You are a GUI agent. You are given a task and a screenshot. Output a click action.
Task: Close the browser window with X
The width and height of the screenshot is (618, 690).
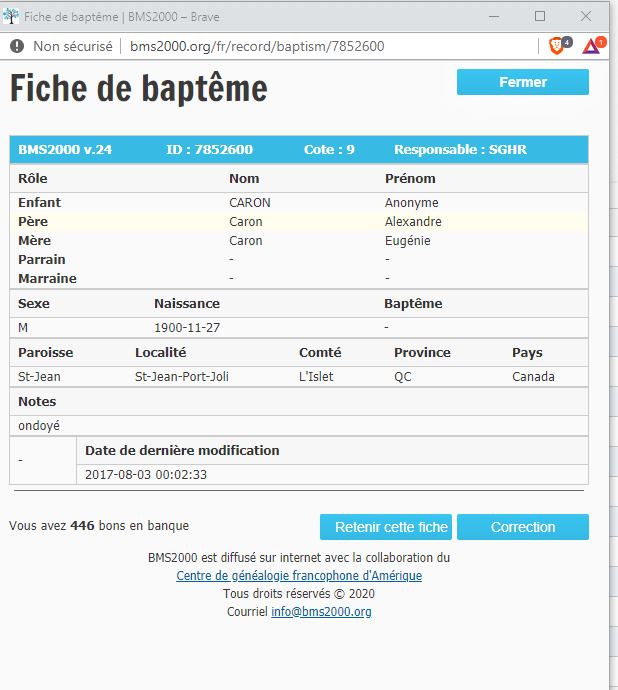pos(585,16)
